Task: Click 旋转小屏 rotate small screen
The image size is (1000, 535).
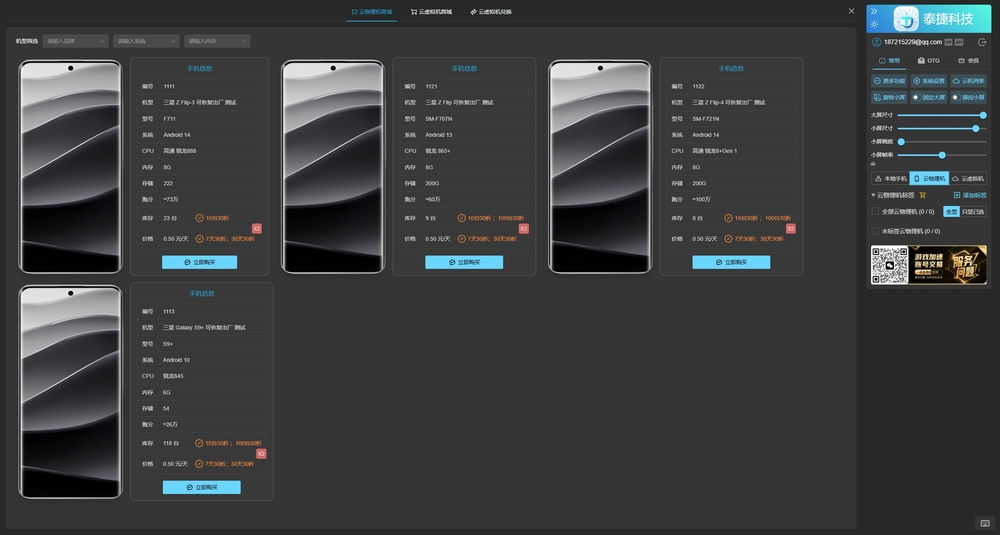Action: tap(888, 97)
